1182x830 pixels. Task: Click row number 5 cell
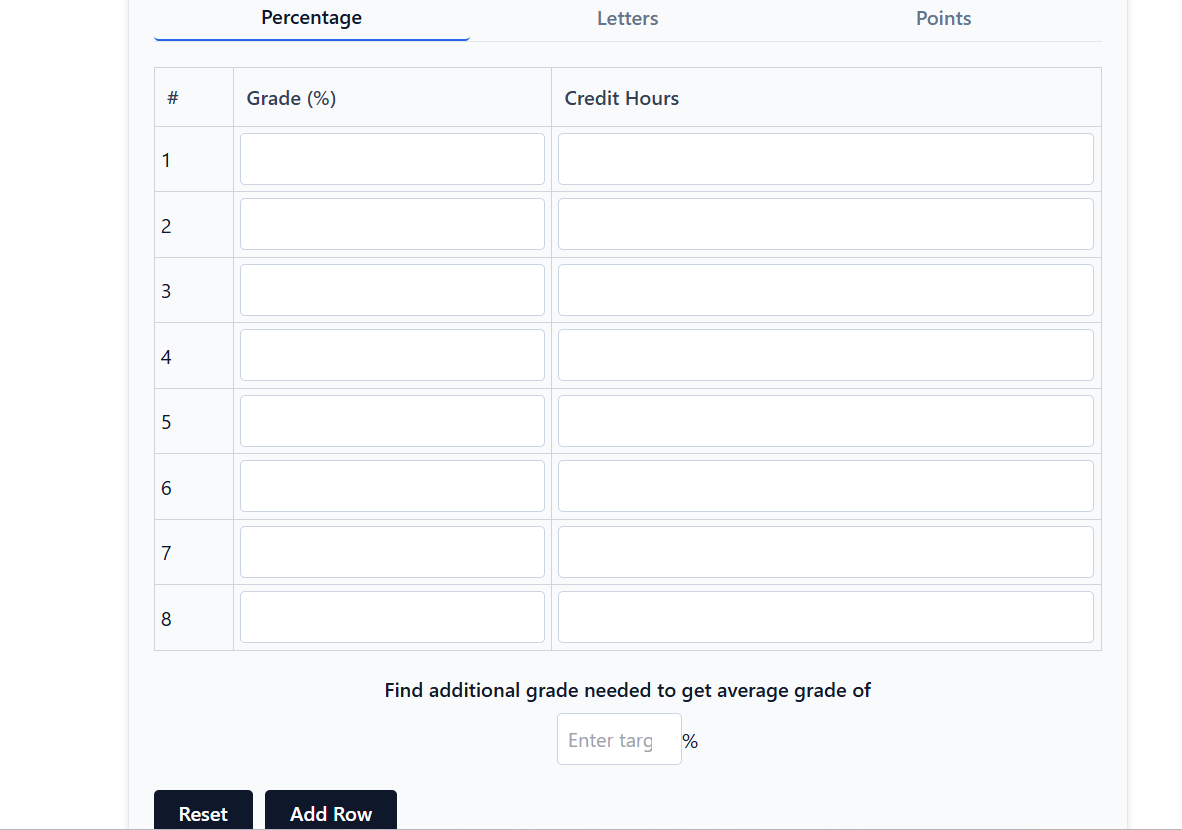click(x=194, y=421)
